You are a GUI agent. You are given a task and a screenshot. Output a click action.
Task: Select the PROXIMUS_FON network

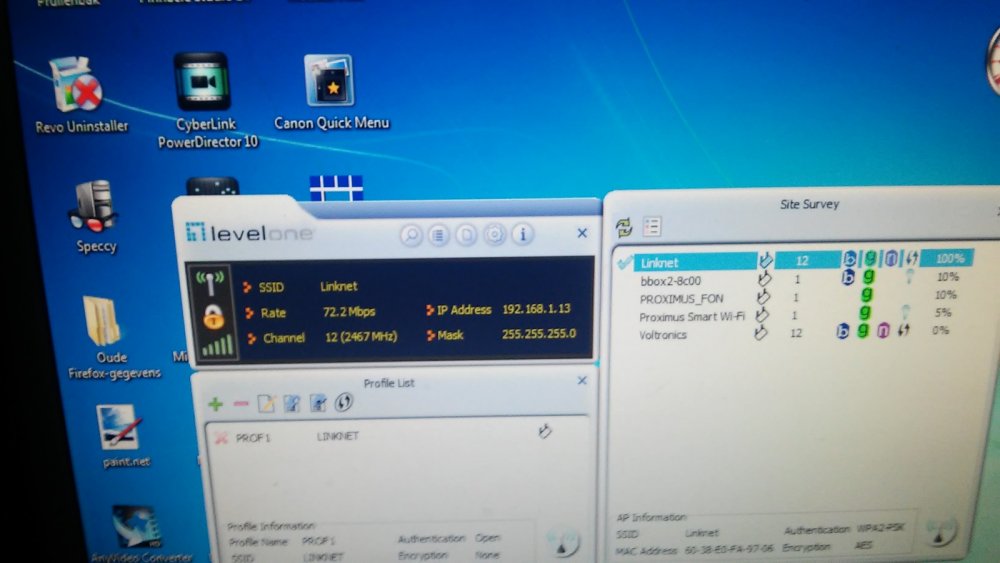[681, 298]
